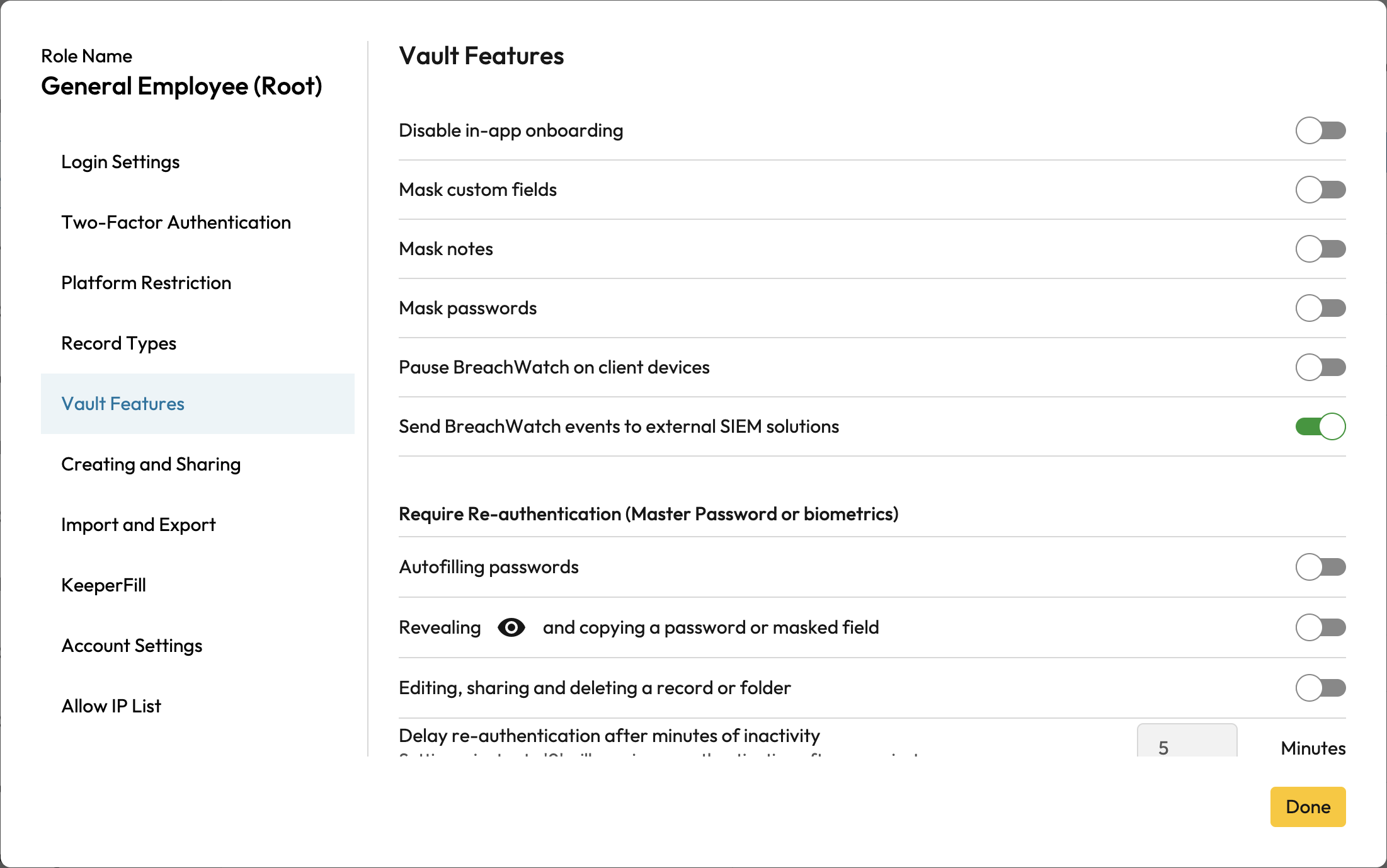Screen dimensions: 1387x868
Task: Open the Login Settings section
Action: coord(120,162)
